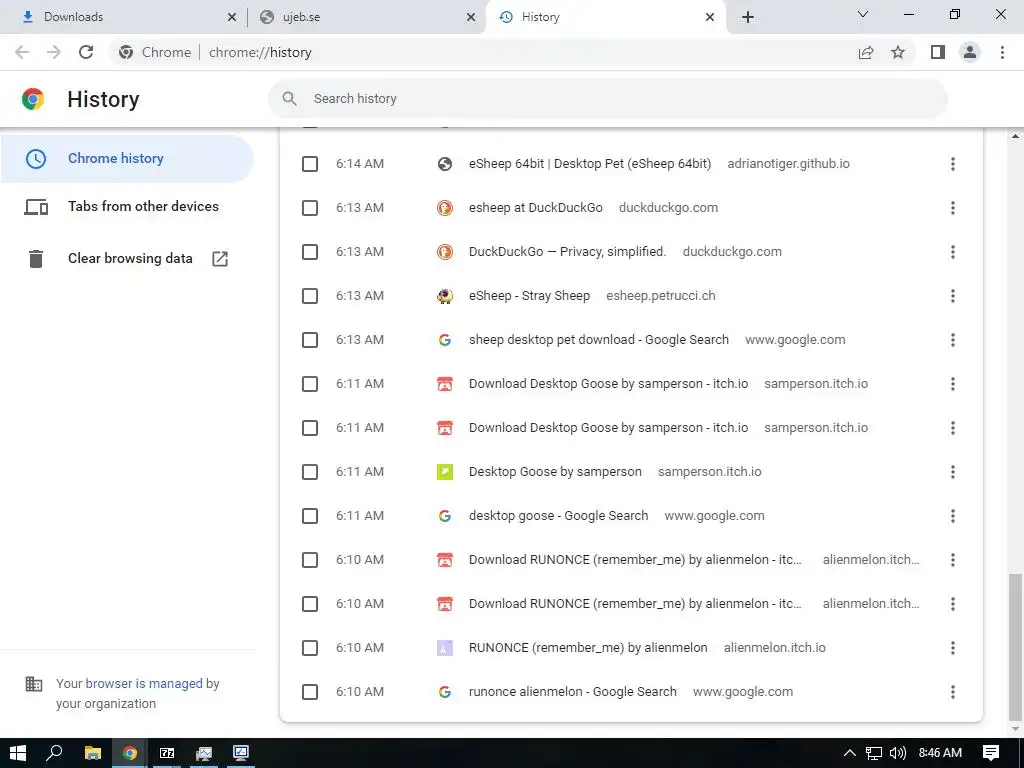
Task: Check the esheep at DuckDuckGo entry
Action: click(x=310, y=208)
